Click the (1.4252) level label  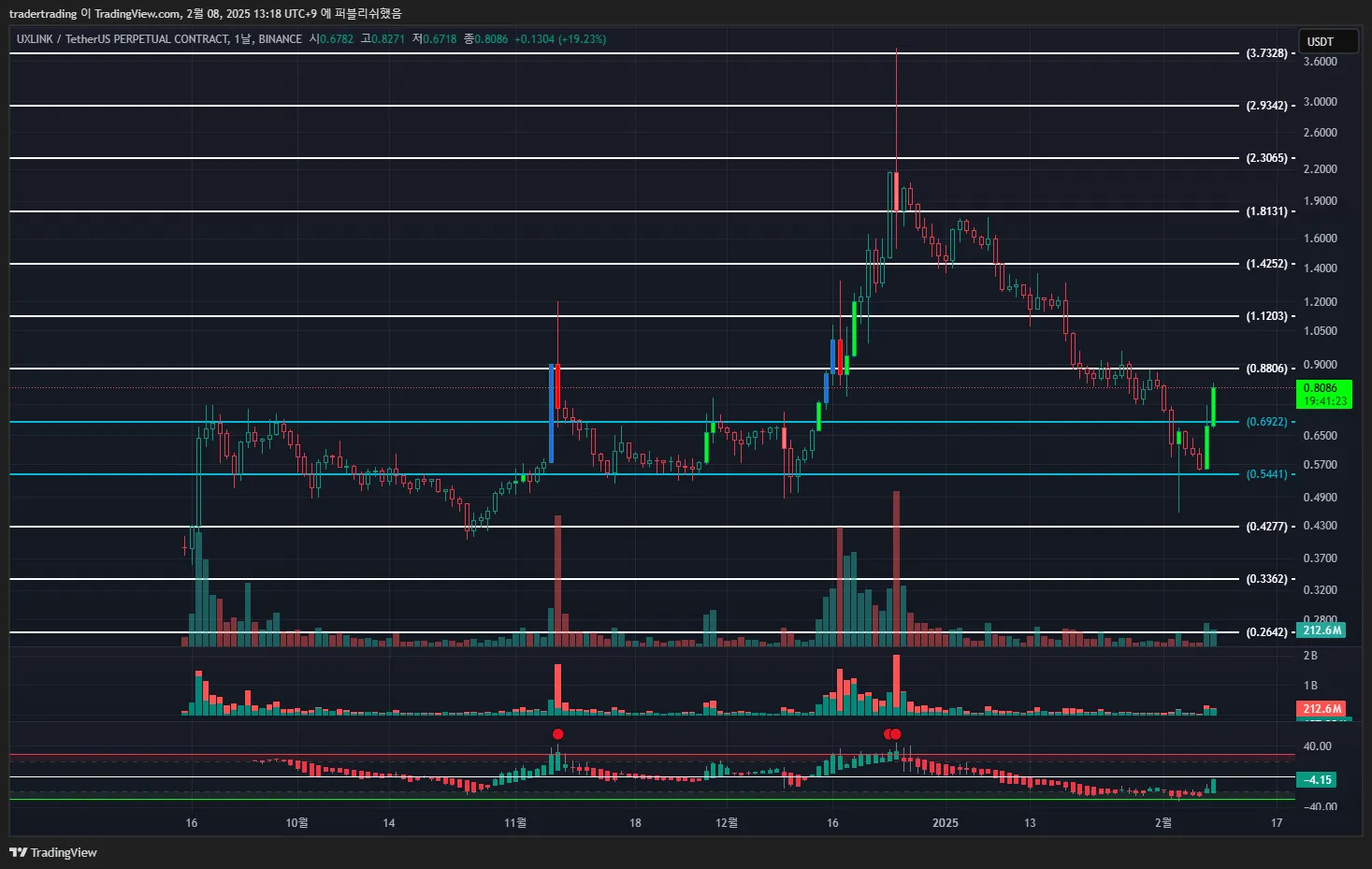click(1266, 264)
